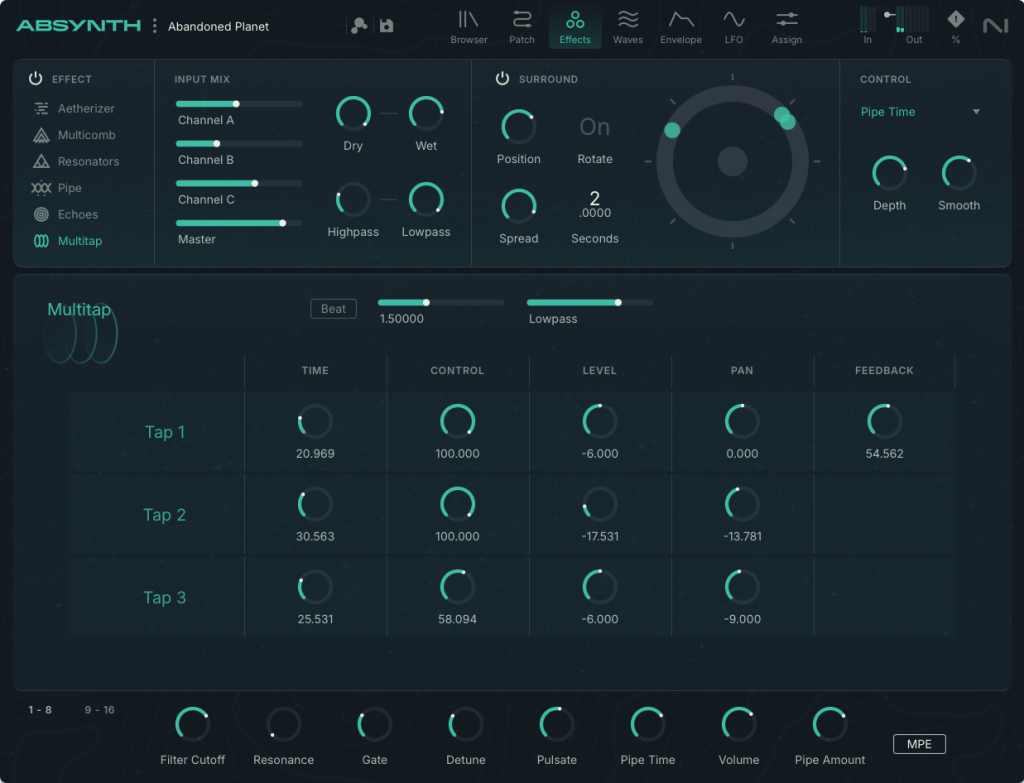Screen dimensions: 1024x783
Task: Go to the LFO page
Action: coord(734,27)
